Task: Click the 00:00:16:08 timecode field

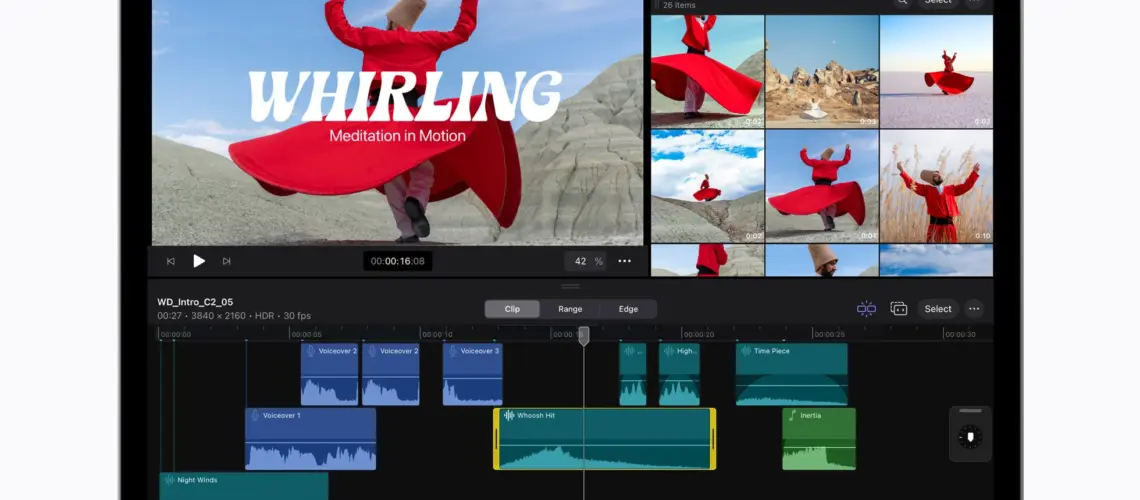Action: pyautogui.click(x=397, y=261)
